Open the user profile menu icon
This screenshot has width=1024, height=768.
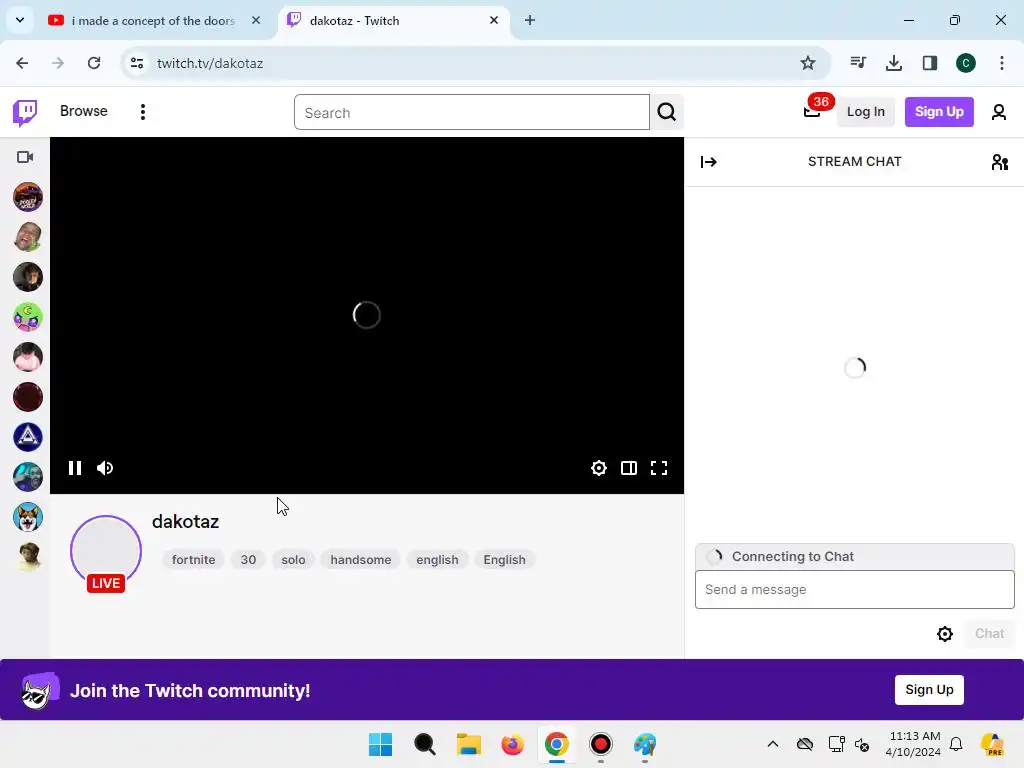point(999,112)
